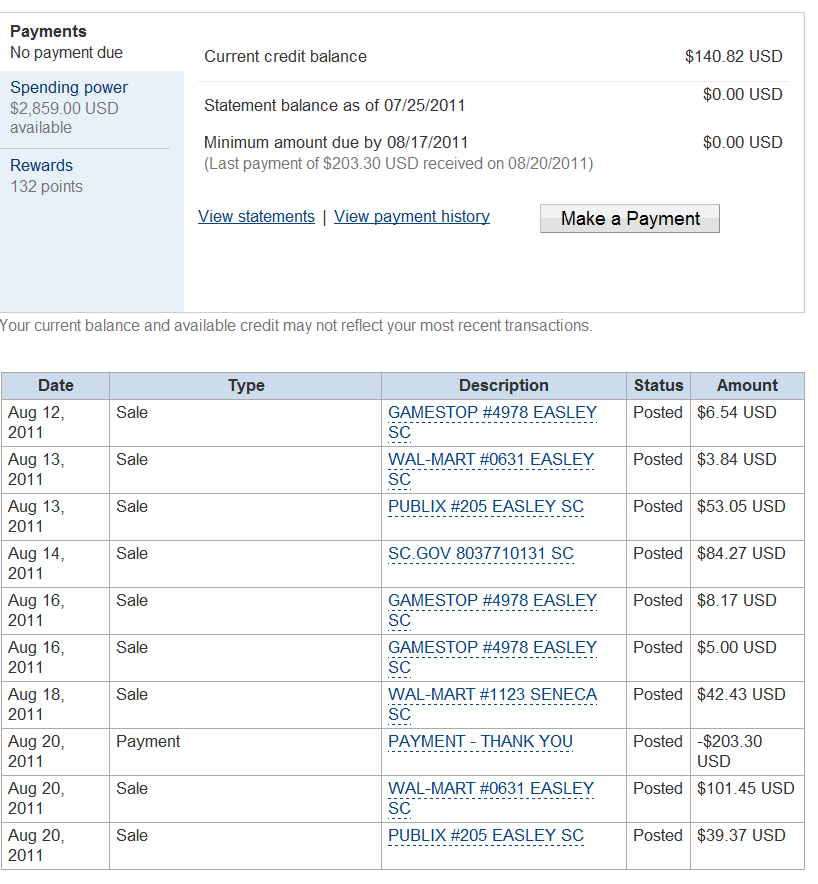The height and width of the screenshot is (884, 818).
Task: Open the View payment history link
Action: click(412, 216)
